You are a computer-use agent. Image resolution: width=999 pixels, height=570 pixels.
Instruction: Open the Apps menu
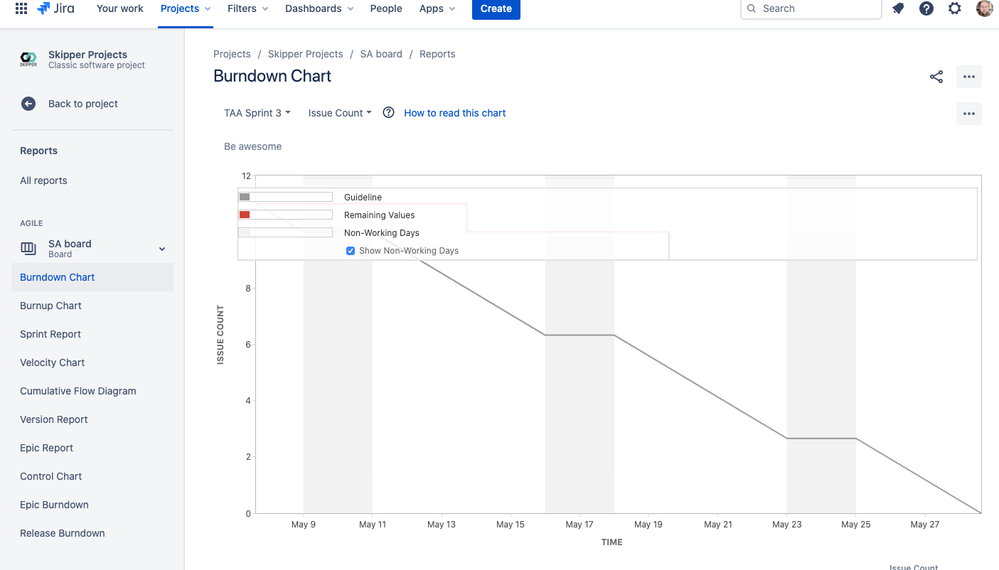437,8
